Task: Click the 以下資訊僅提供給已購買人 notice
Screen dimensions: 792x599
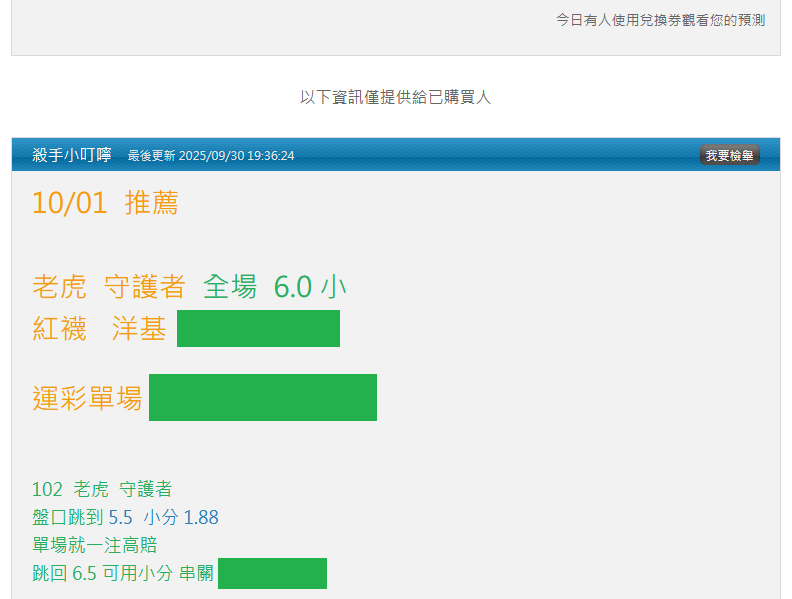Action: [395, 97]
